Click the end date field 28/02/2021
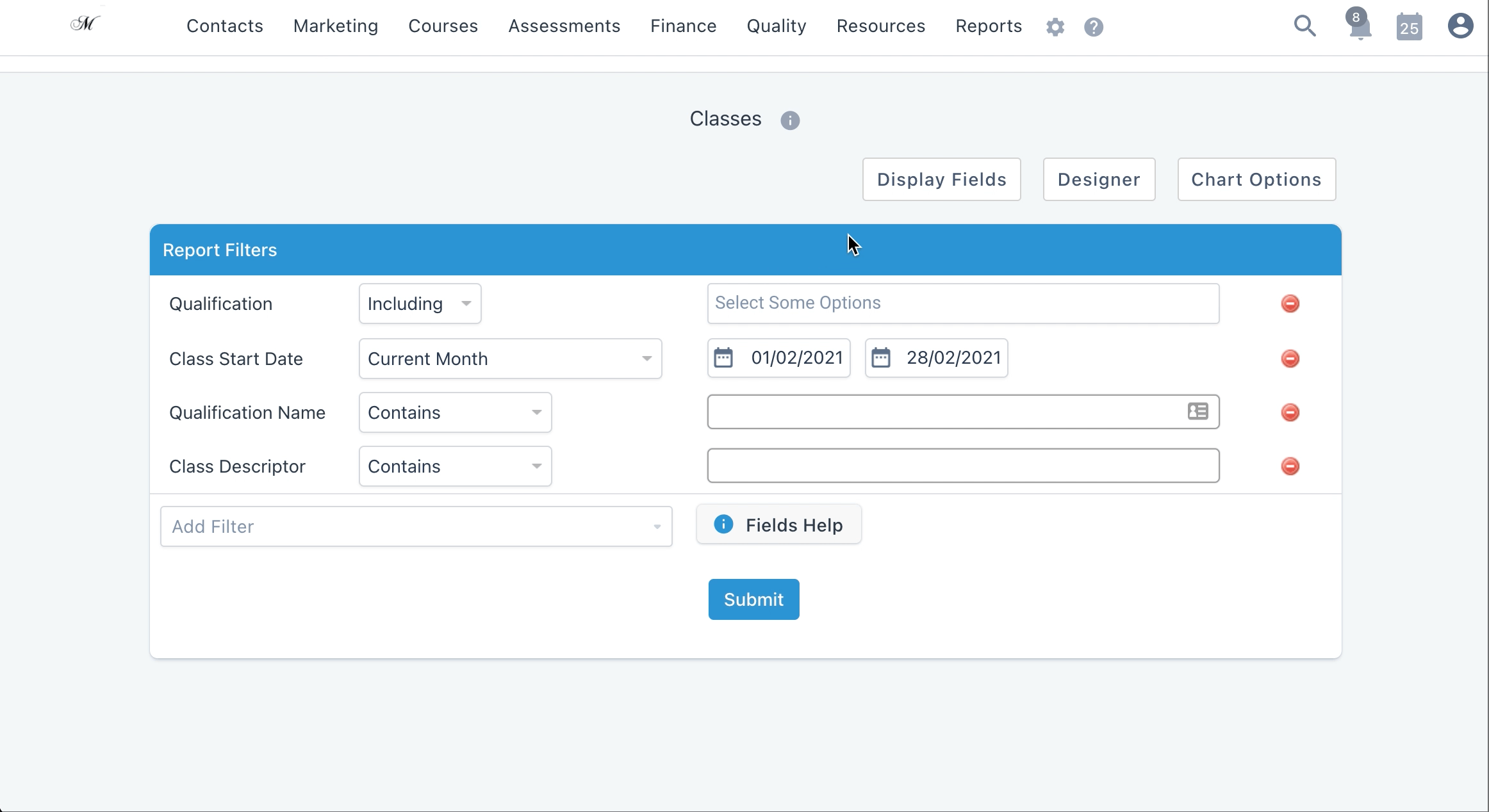The width and height of the screenshot is (1489, 812). (936, 358)
